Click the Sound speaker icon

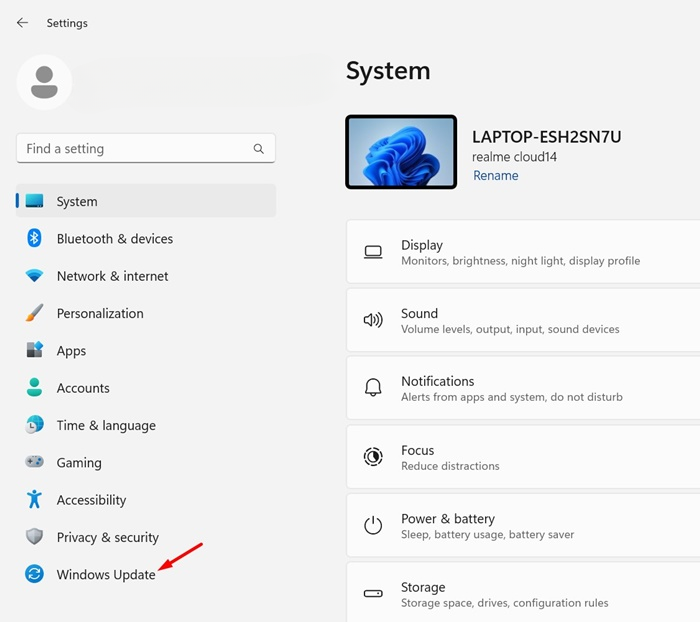pos(373,320)
